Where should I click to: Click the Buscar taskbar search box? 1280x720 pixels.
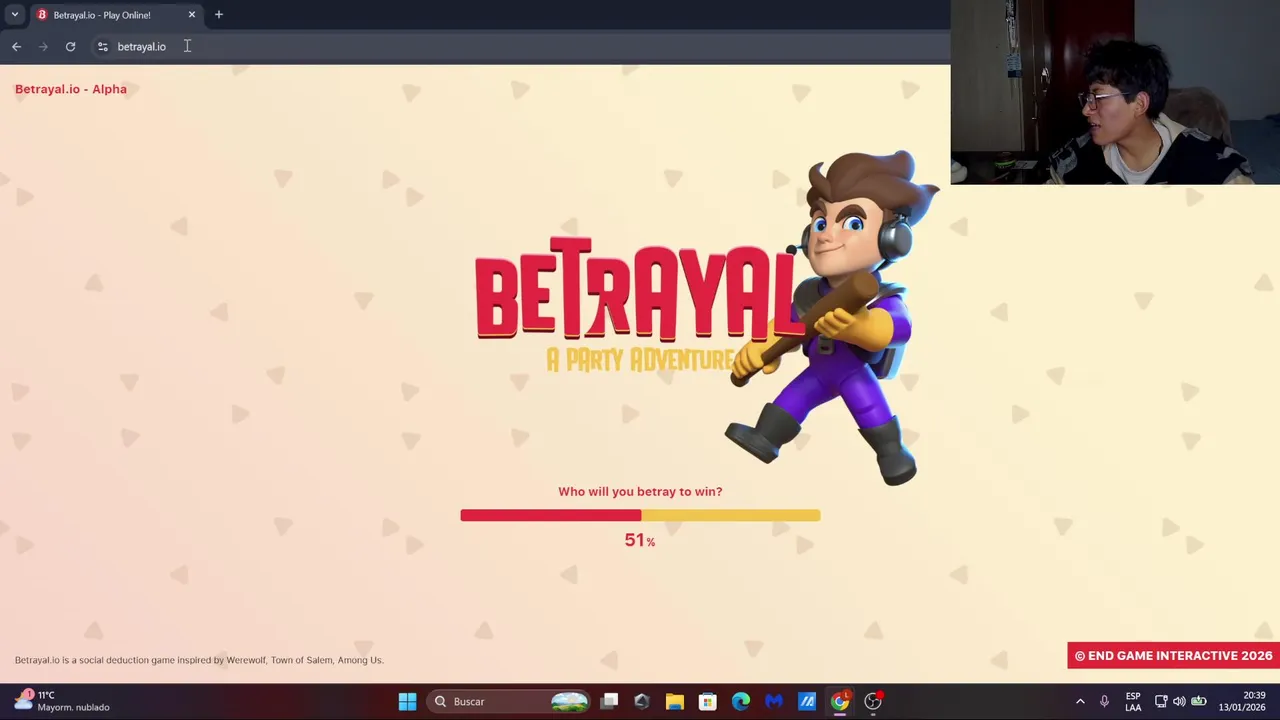point(510,701)
